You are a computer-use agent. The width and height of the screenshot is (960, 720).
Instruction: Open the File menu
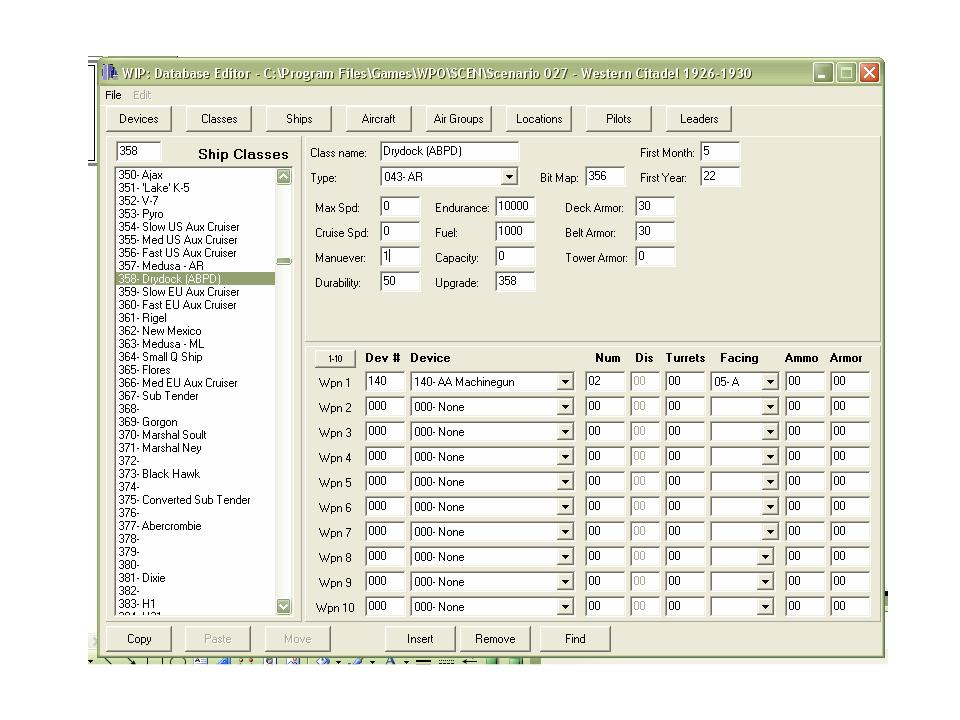(x=113, y=95)
